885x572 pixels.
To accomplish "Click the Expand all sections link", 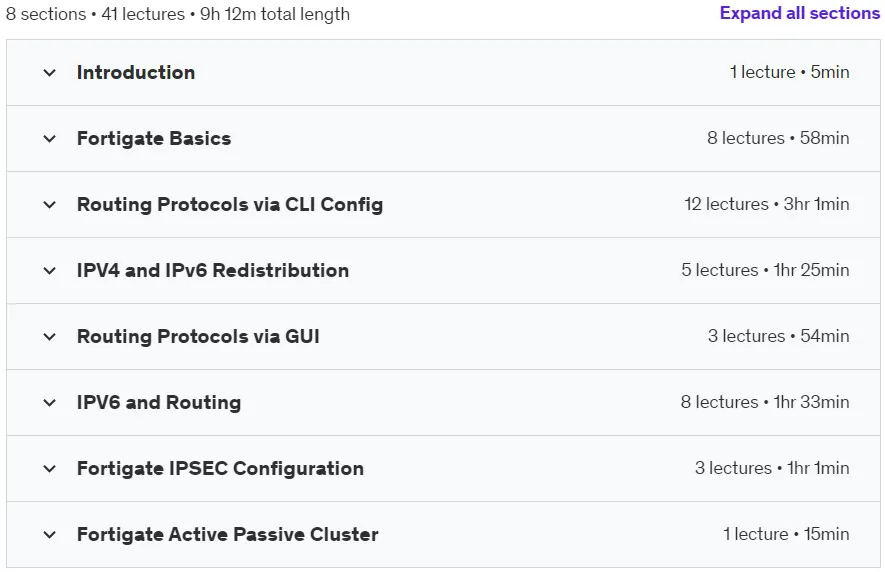I will point(800,13).
